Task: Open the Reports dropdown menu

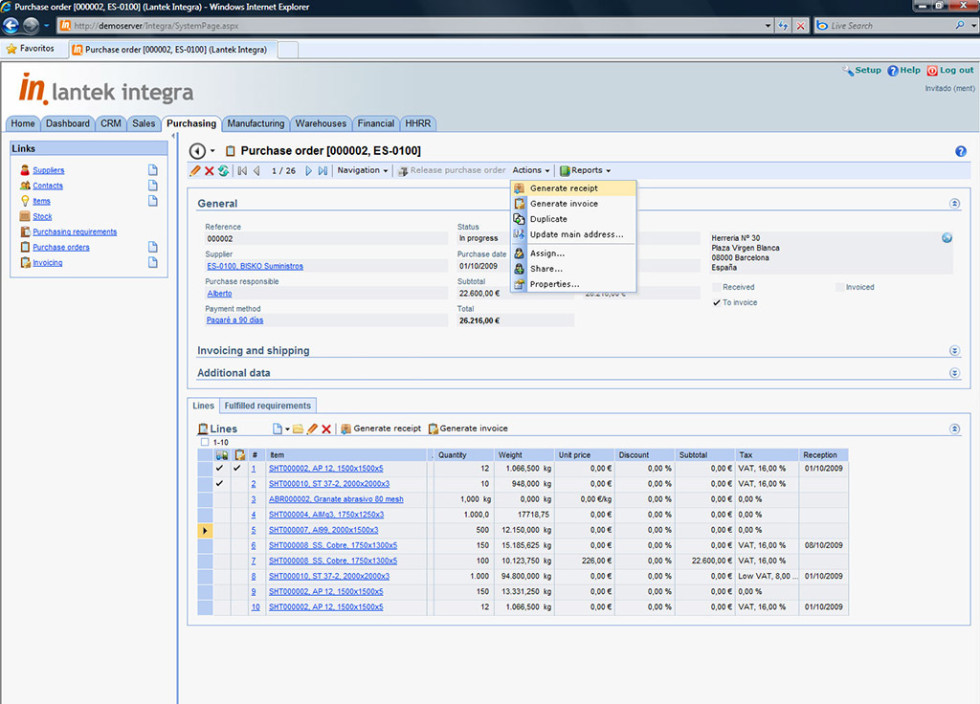Action: click(x=585, y=171)
